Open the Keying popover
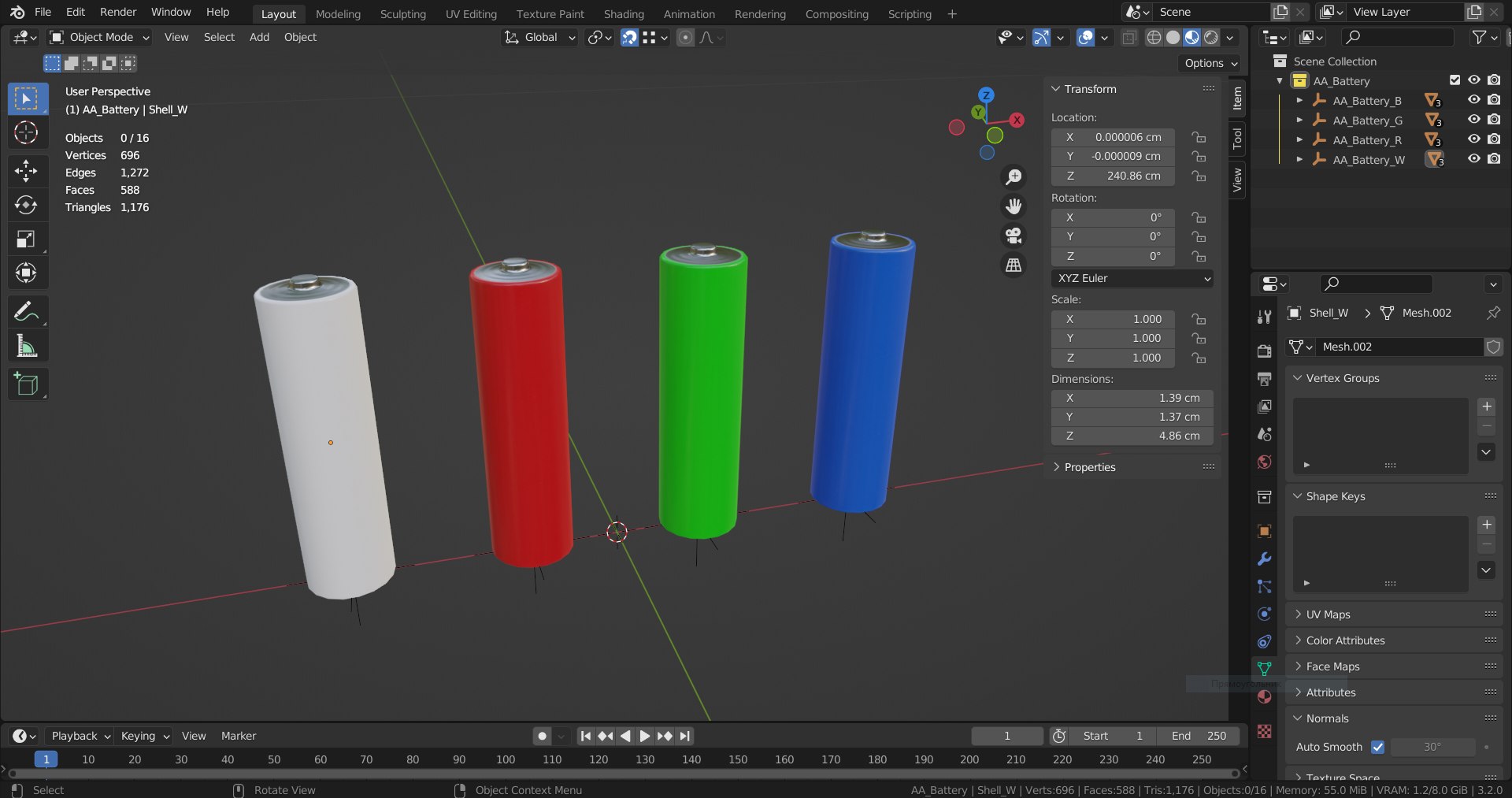 145,736
